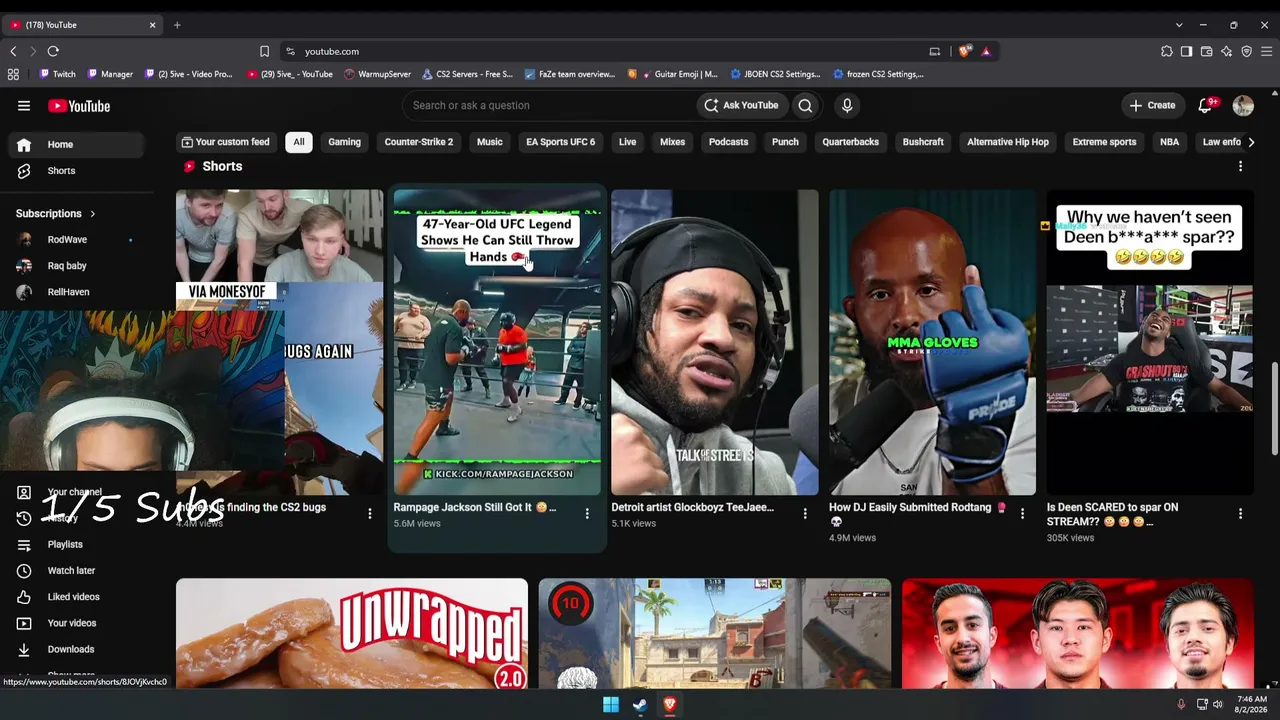Start voice search with the microphone icon

[x=847, y=105]
